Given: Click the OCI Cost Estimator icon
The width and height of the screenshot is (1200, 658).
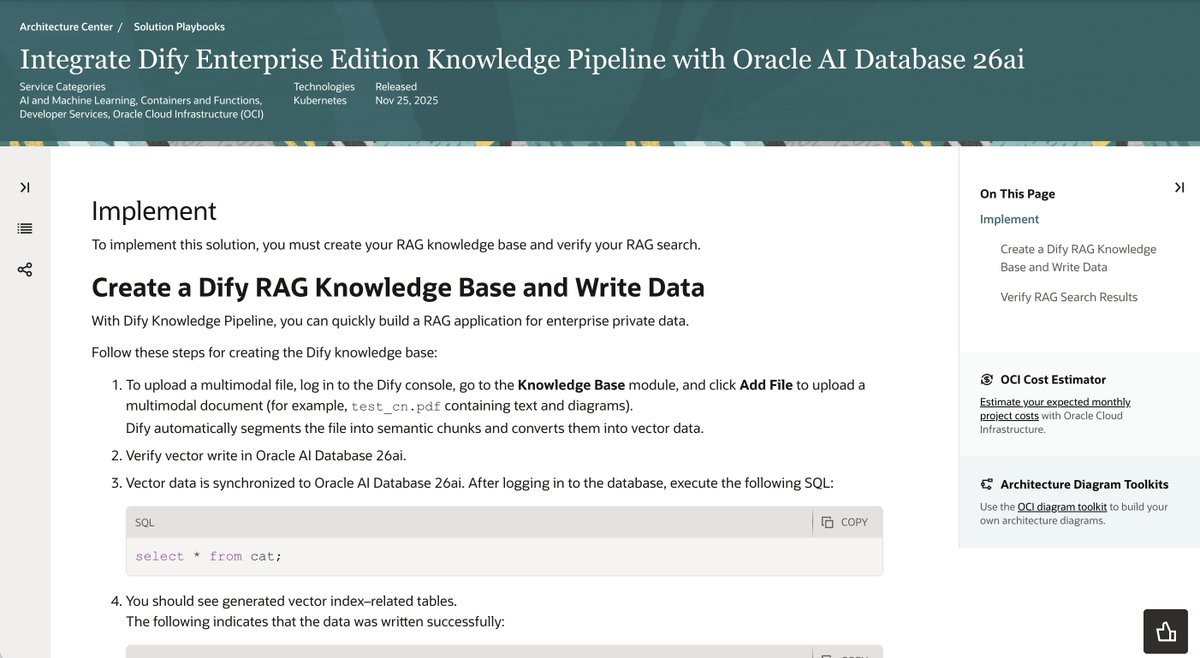Looking at the screenshot, I should pos(986,380).
